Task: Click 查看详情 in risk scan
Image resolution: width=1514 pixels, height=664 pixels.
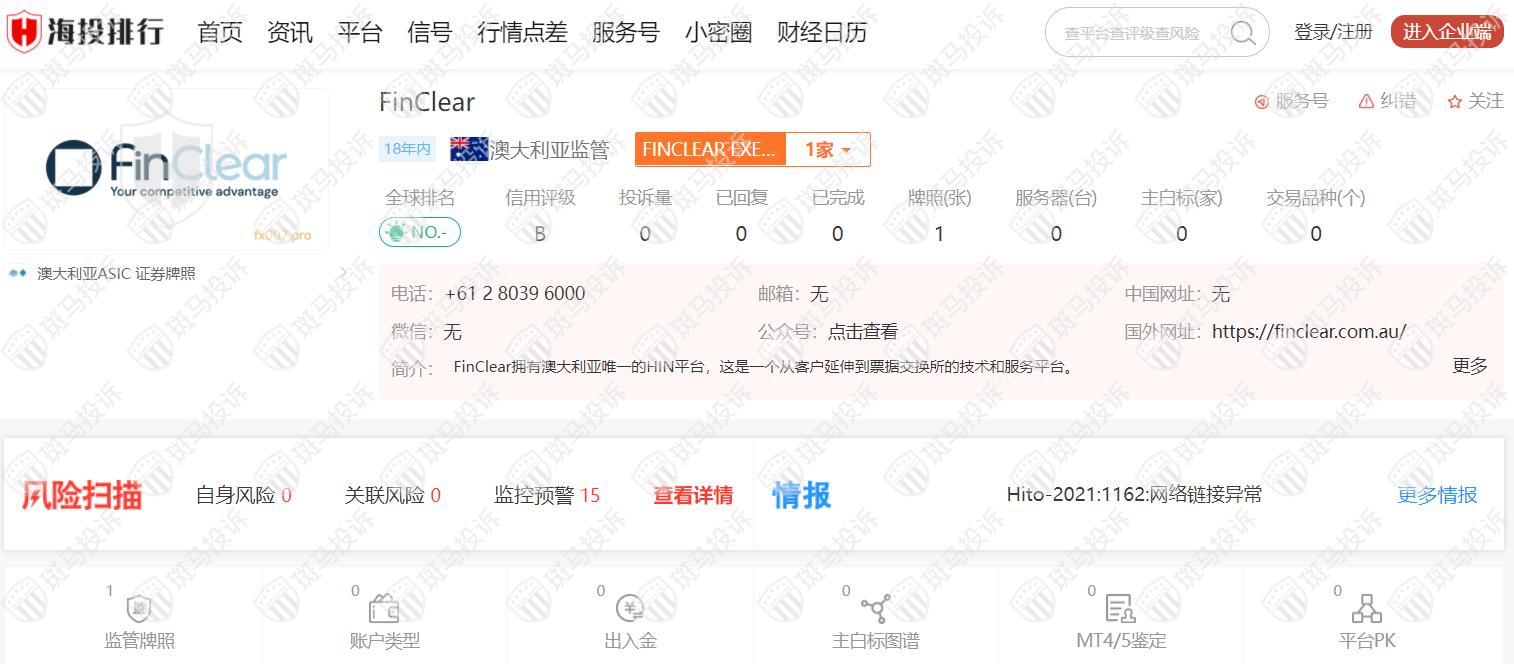Action: [692, 495]
